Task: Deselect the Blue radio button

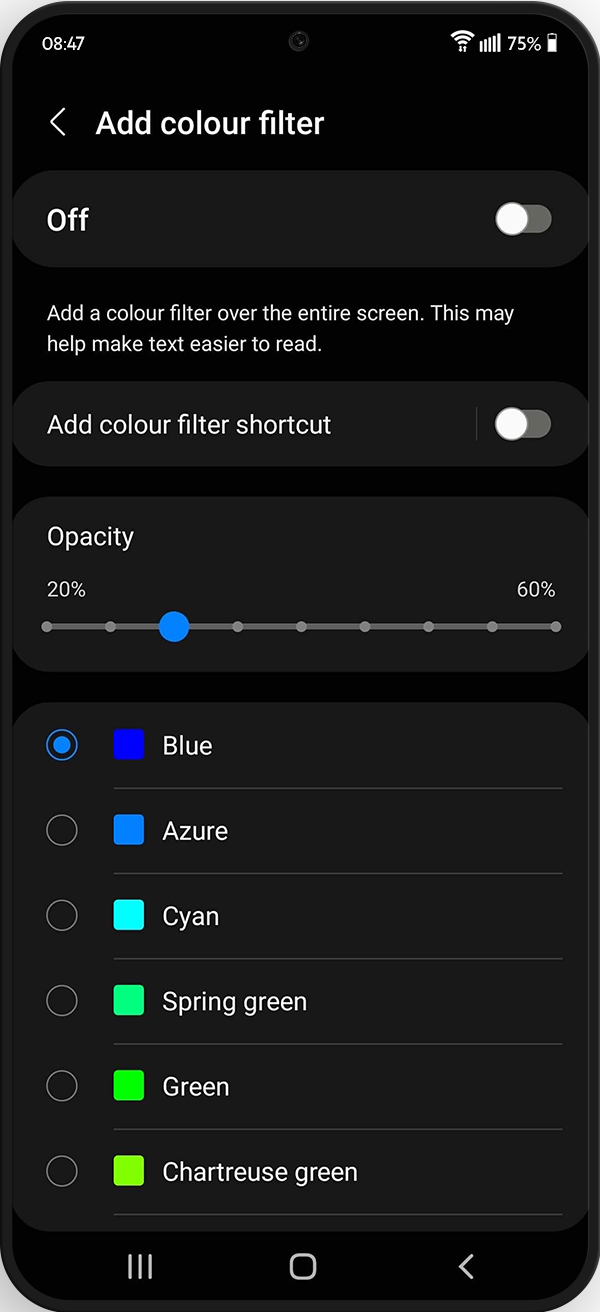Action: click(x=62, y=744)
